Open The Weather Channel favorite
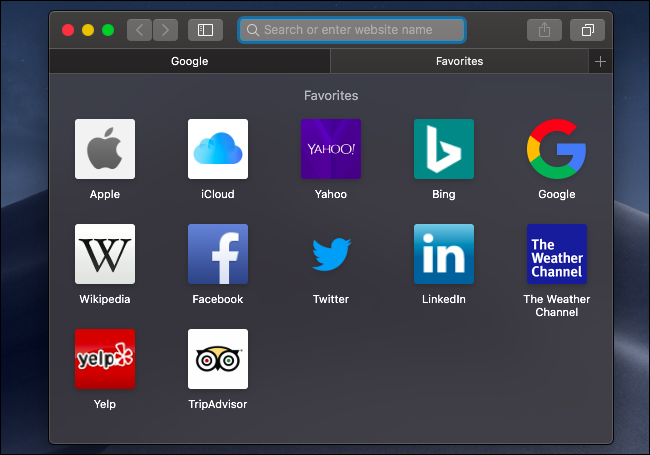This screenshot has width=650, height=455. tap(557, 254)
